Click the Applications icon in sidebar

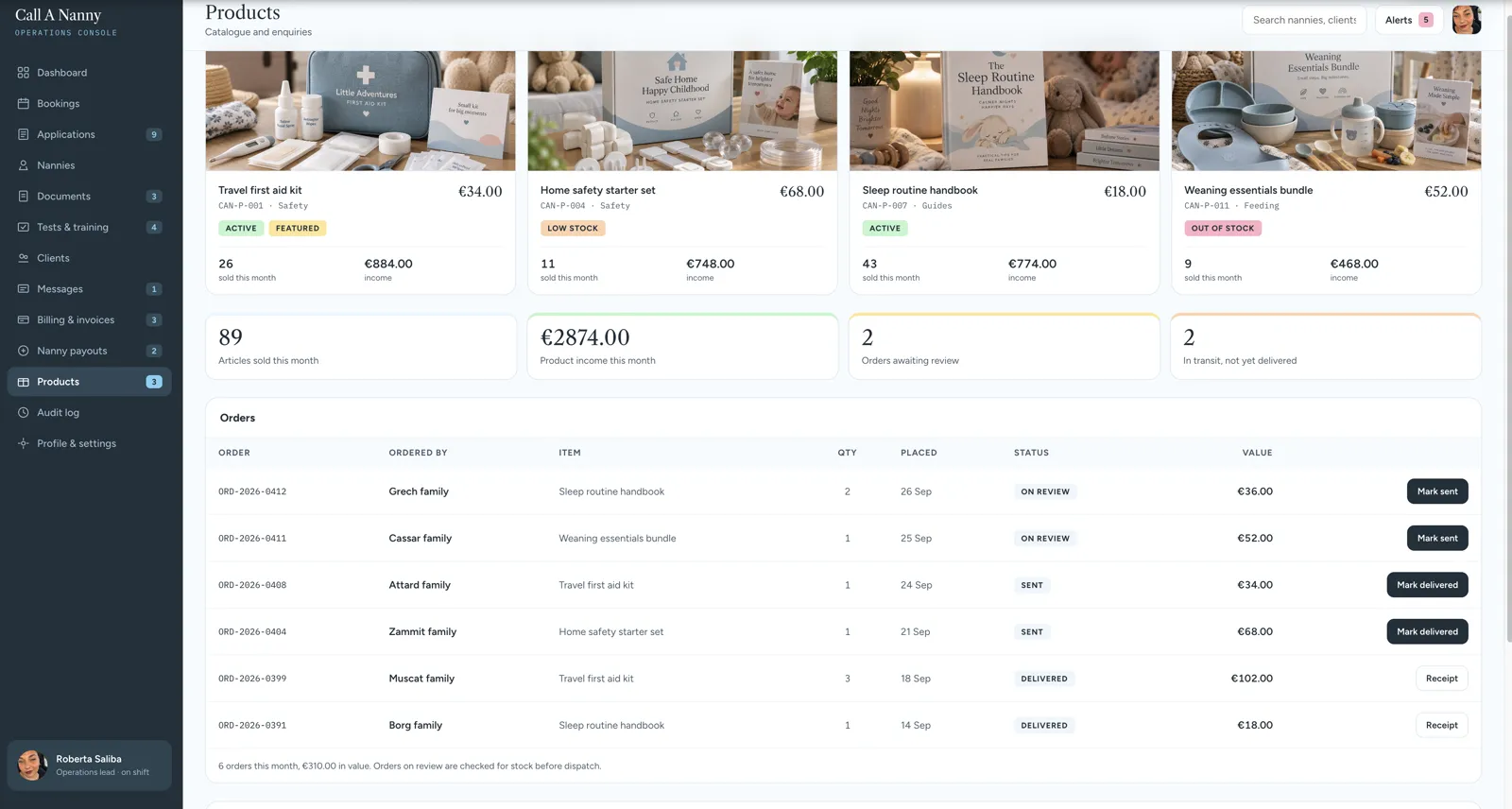(24, 134)
